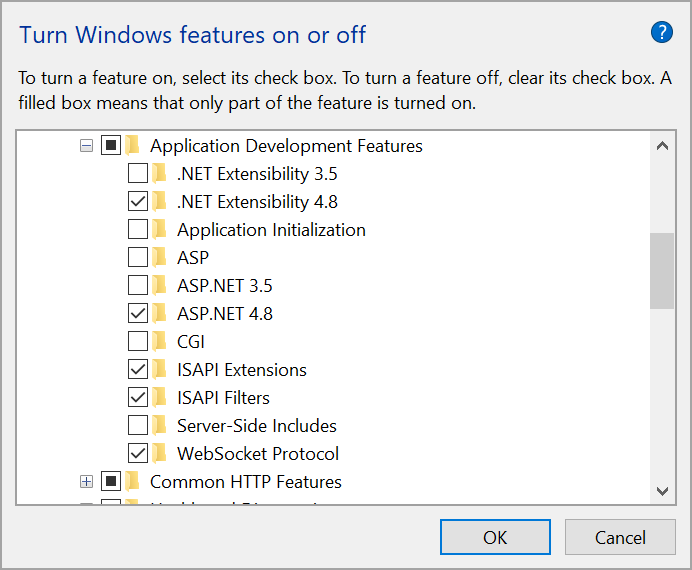
Task: Tick the checkbox for the plain ASP feature
Action: click(x=138, y=258)
